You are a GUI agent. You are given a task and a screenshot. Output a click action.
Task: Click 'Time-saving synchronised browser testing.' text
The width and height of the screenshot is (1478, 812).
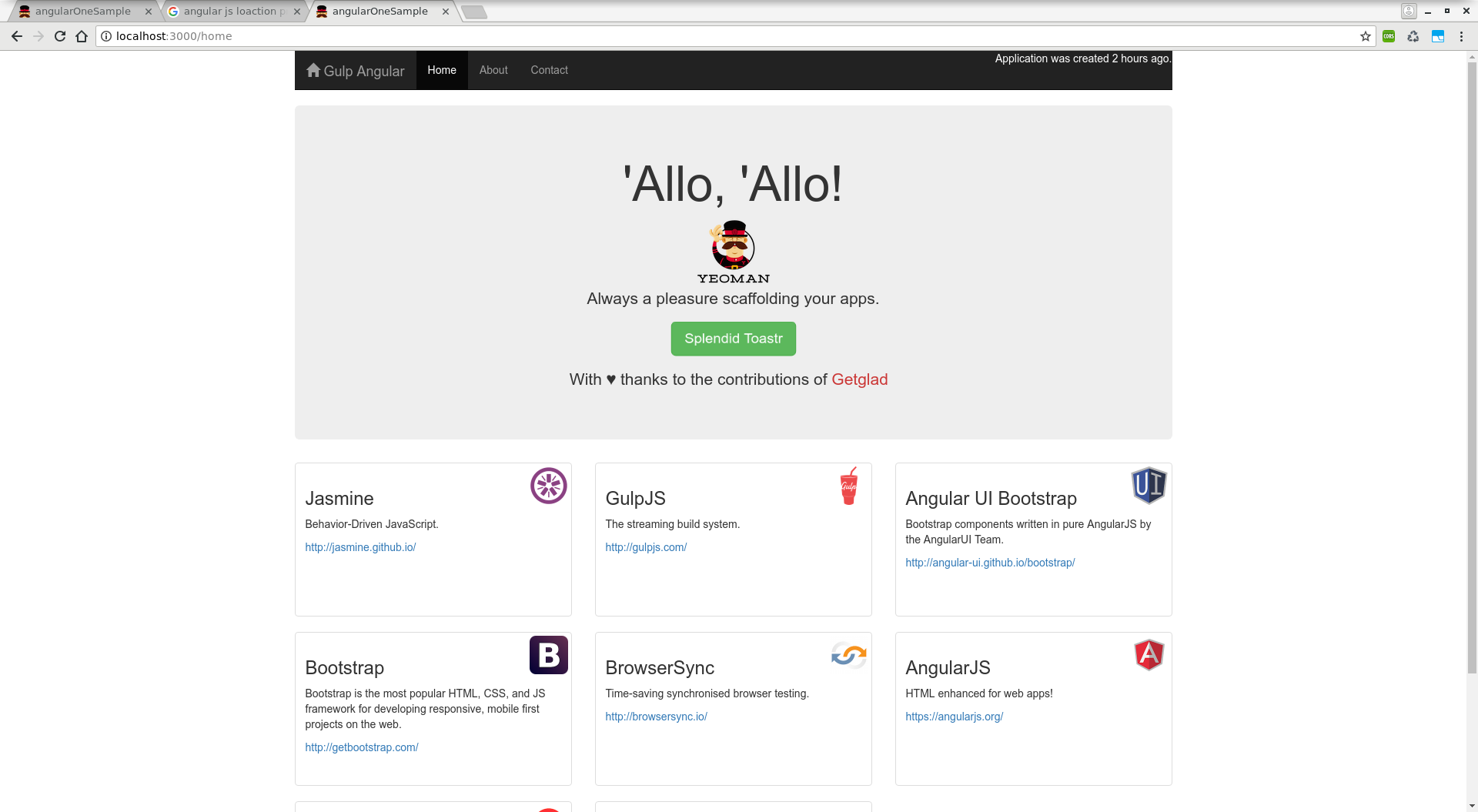(707, 693)
